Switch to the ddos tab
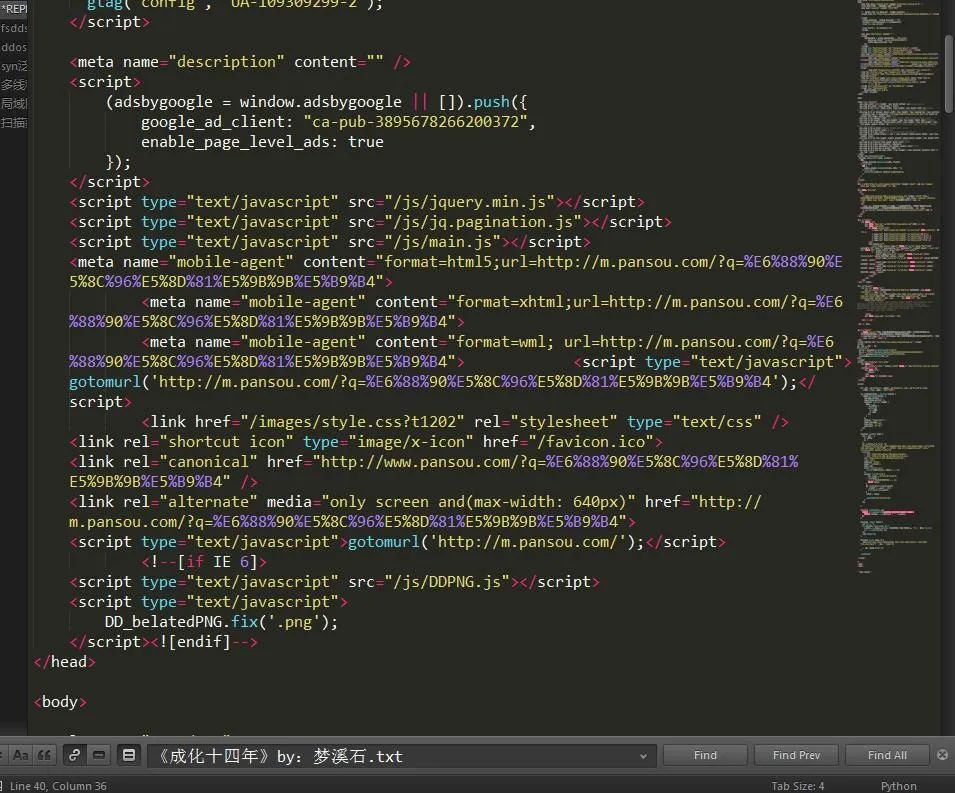 [x=13, y=47]
